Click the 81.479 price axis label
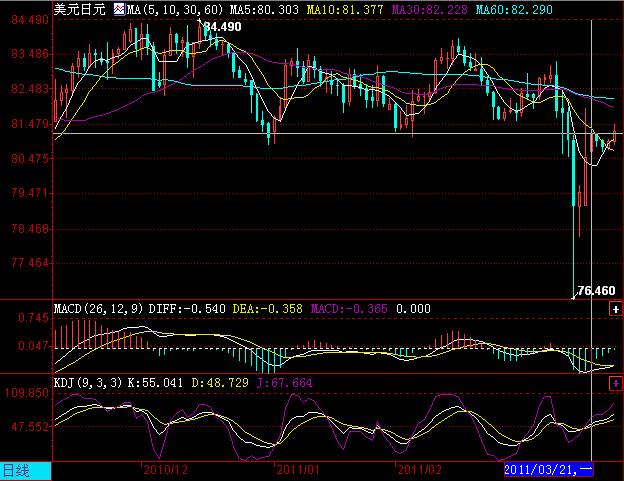The image size is (624, 481). tap(30, 124)
